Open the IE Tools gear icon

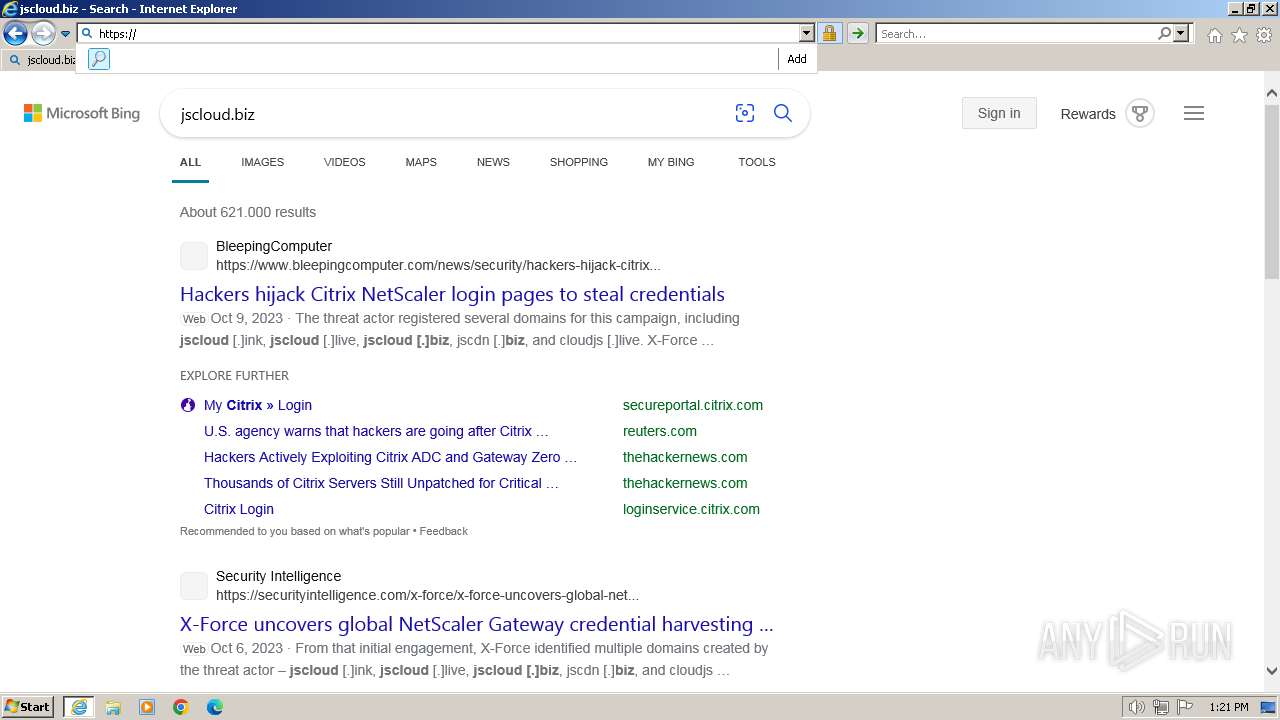pos(1264,35)
